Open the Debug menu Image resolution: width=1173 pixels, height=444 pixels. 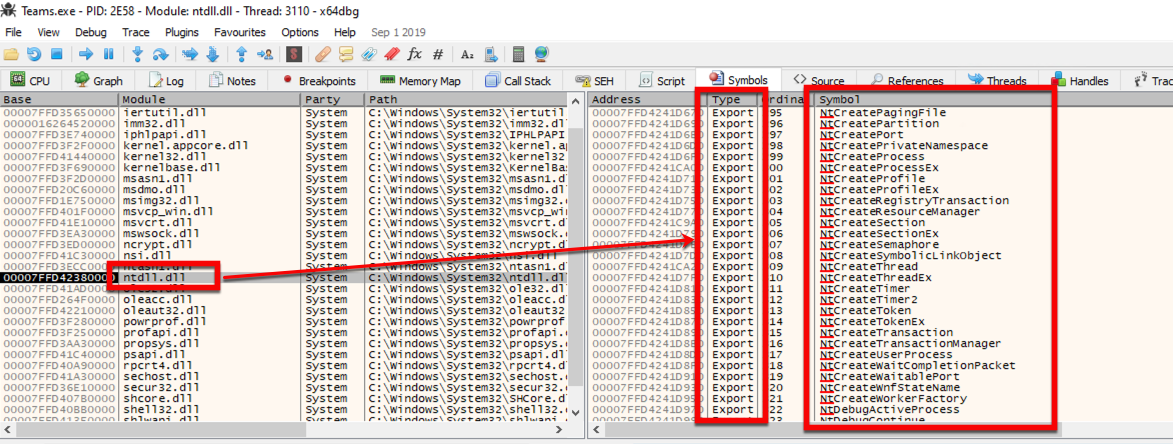coord(90,32)
